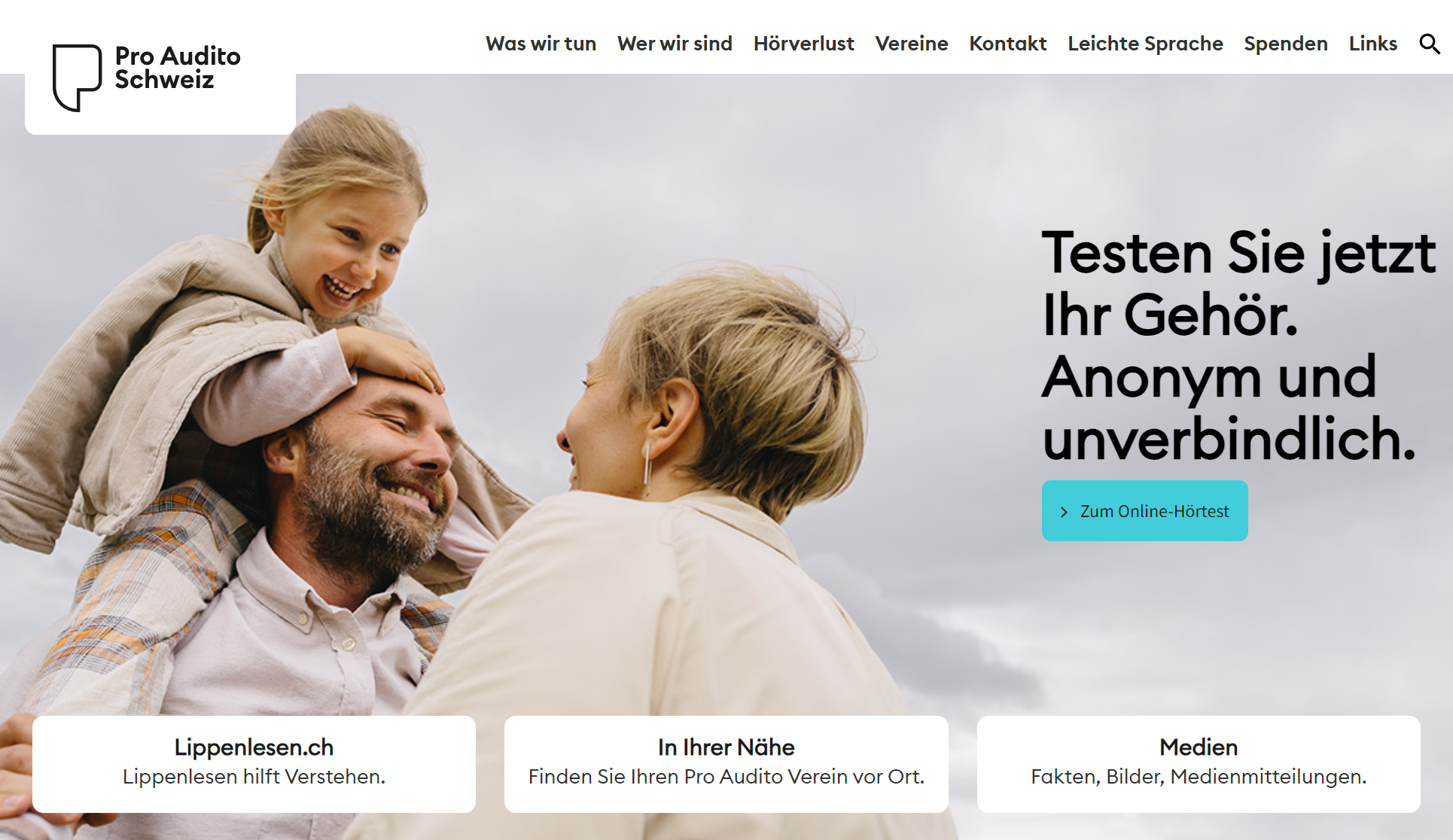Click the Pro Audito speech-bubble logo icon

tap(77, 78)
